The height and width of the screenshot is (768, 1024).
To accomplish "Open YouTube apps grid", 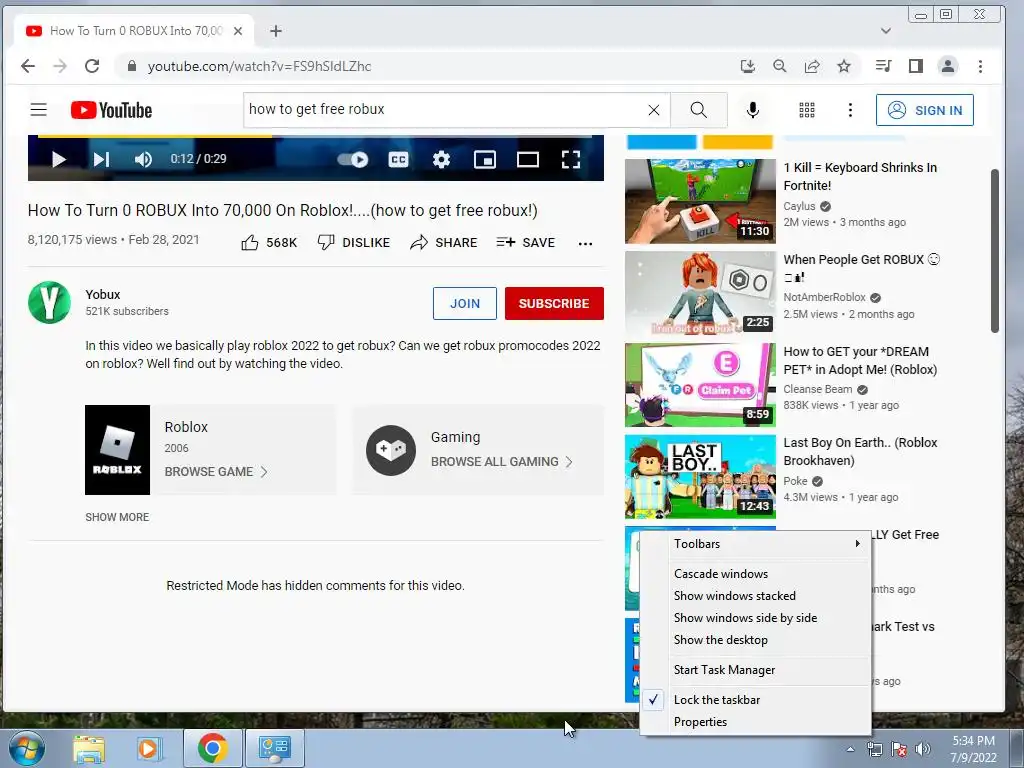I will pyautogui.click(x=807, y=110).
